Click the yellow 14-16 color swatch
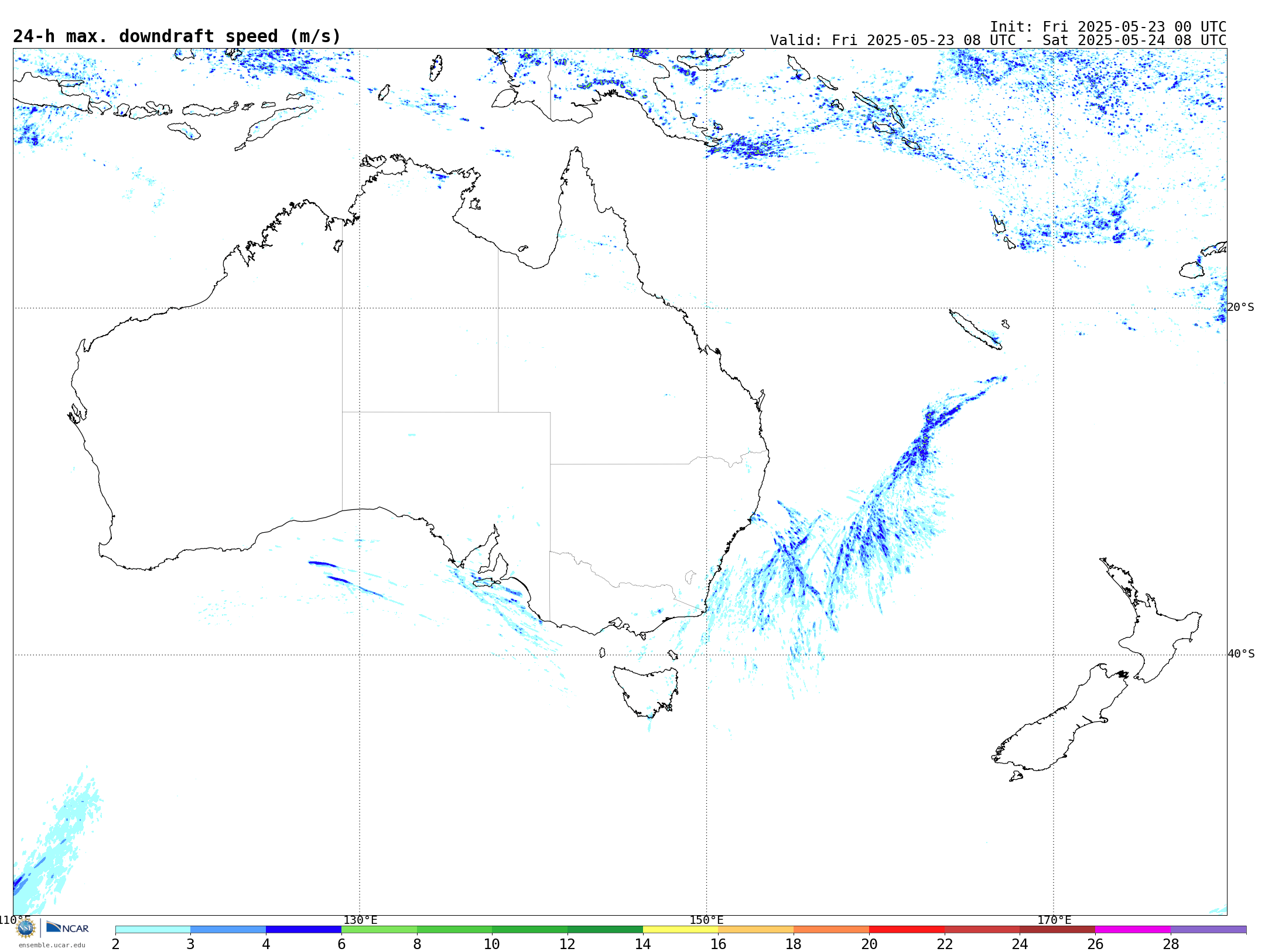The image size is (1265, 952). coord(681,929)
